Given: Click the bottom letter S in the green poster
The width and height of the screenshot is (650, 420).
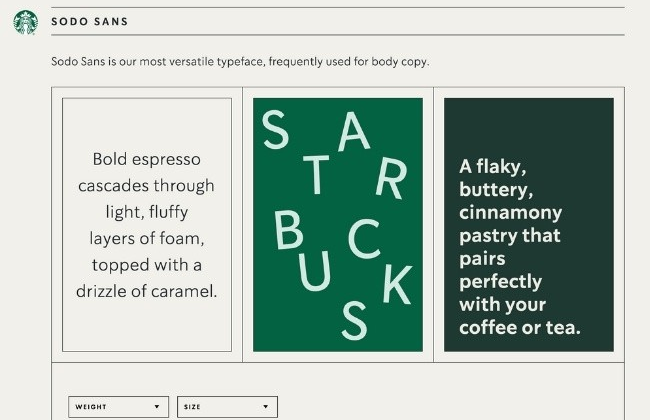Looking at the screenshot, I should click(354, 320).
